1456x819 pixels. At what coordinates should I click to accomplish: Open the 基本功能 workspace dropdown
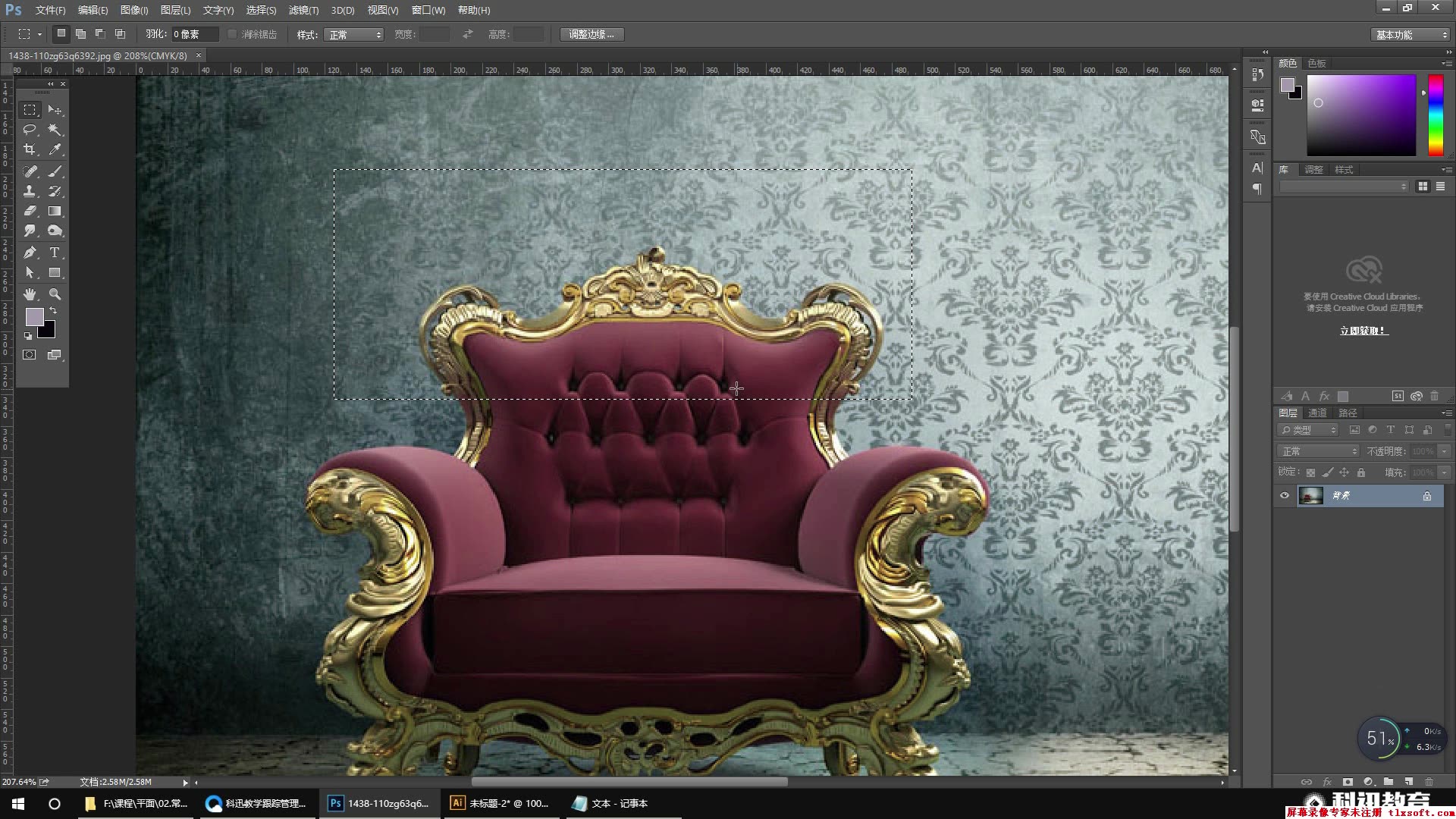pos(1411,35)
